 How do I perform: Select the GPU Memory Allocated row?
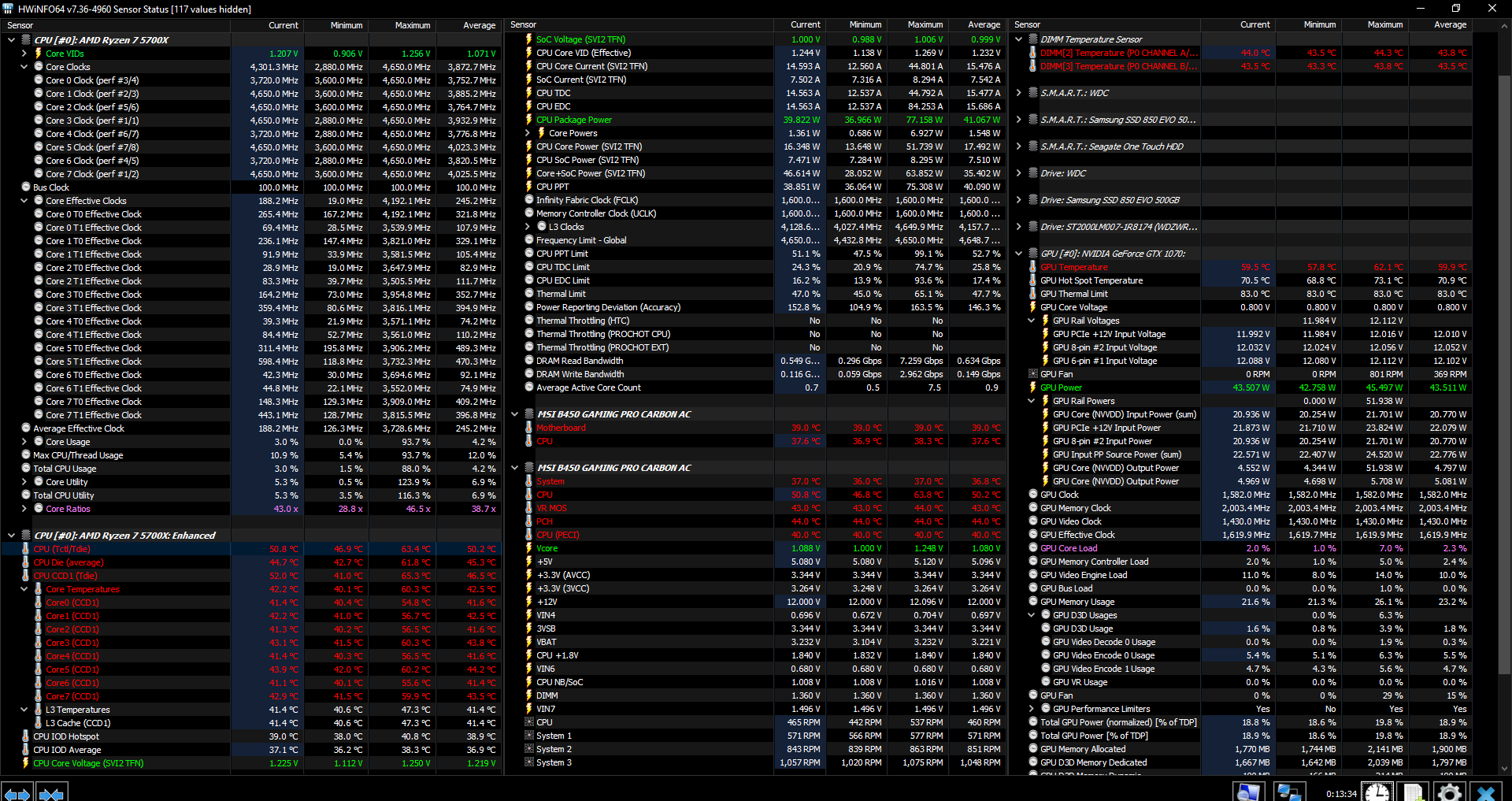(1241, 749)
